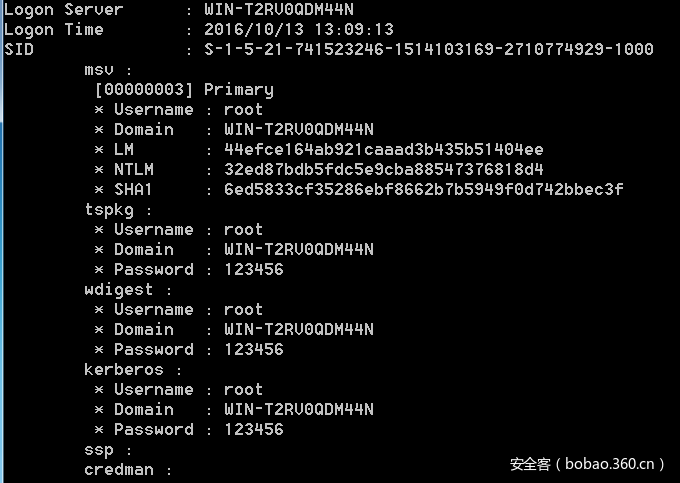Click the [00000003] Primary line
The image size is (680, 483).
[184, 90]
